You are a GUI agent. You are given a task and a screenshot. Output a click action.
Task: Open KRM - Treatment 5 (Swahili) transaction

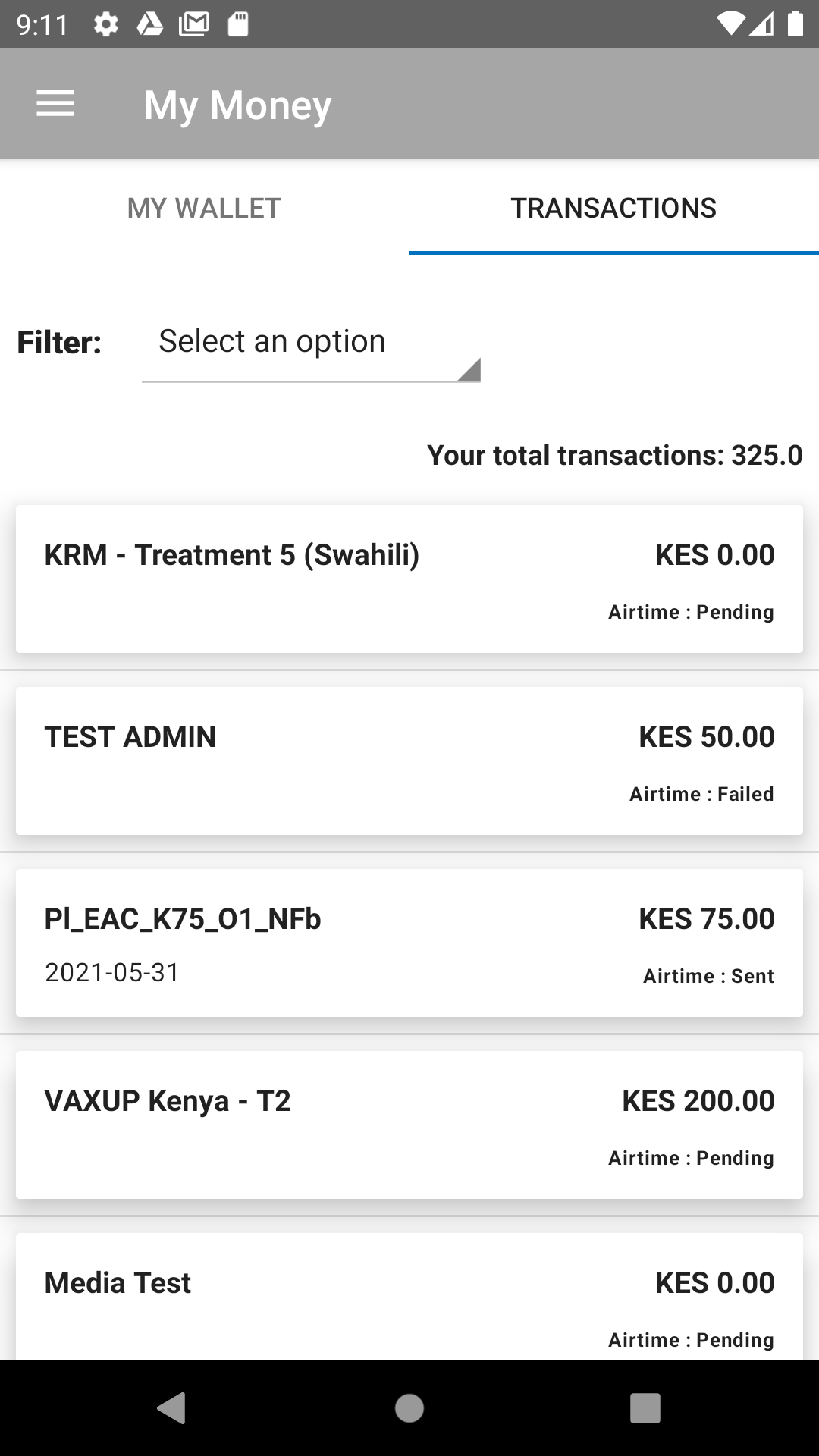(409, 579)
